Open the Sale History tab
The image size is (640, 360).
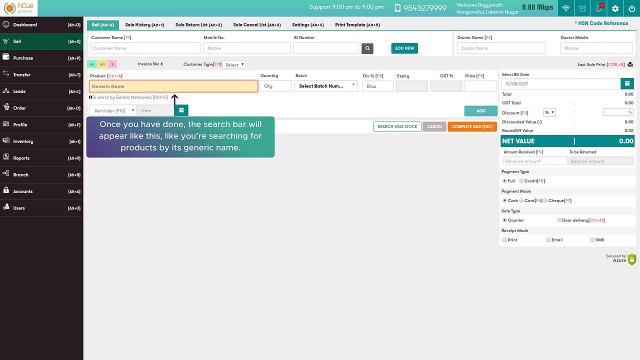[x=144, y=25]
